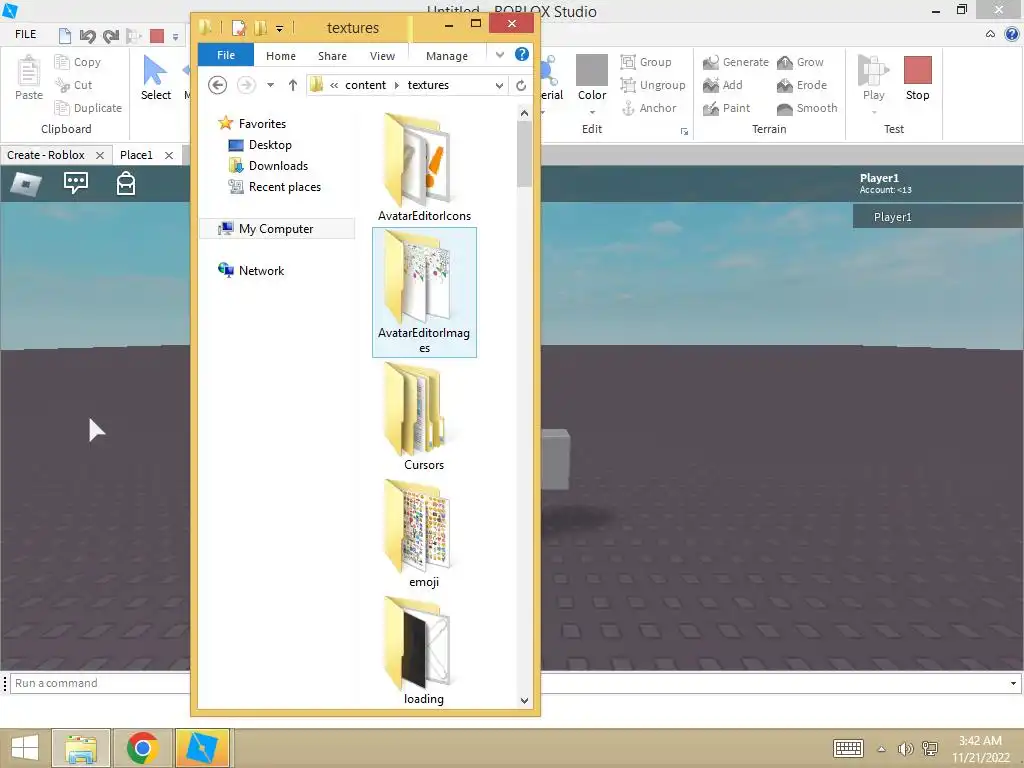Viewport: 1024px width, 768px height.
Task: Click the Play test button
Action: click(x=873, y=78)
